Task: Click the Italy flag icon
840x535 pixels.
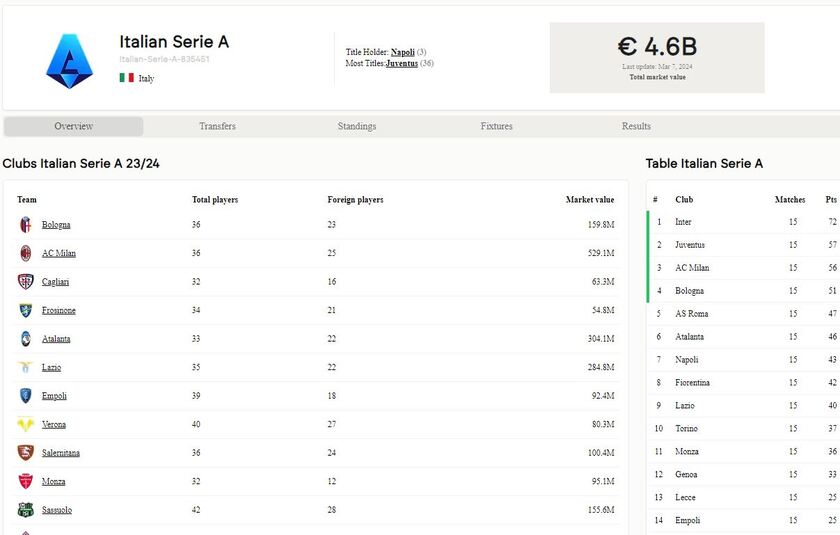Action: (x=126, y=78)
